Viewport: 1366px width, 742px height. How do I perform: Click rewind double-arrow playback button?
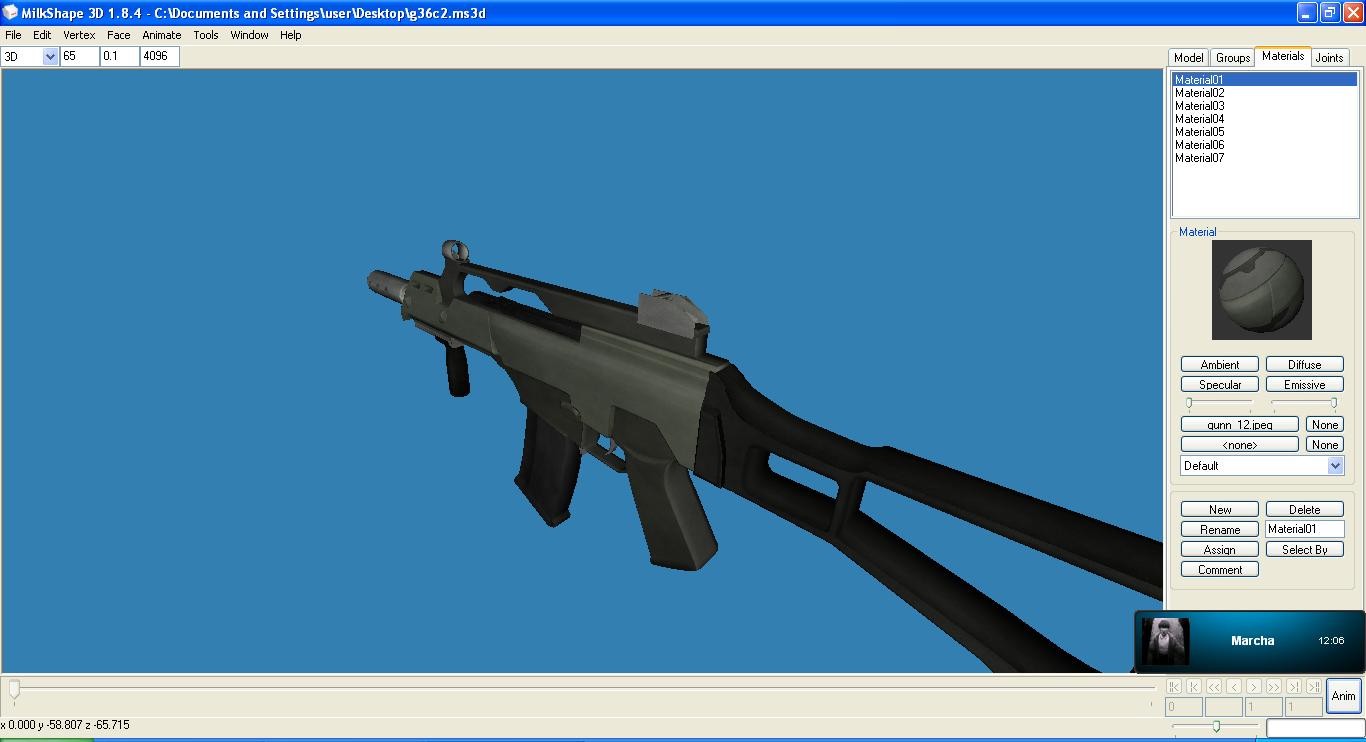(x=1214, y=687)
